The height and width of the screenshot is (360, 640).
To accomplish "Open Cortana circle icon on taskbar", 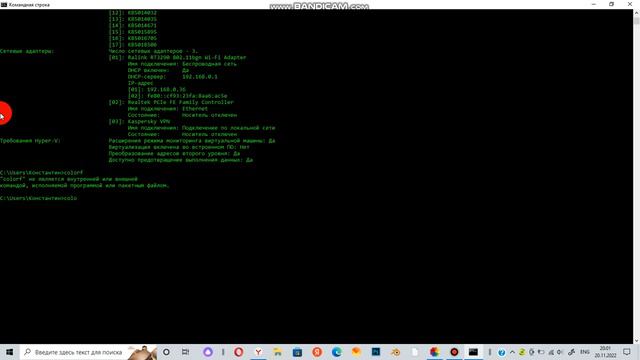I will coord(166,352).
